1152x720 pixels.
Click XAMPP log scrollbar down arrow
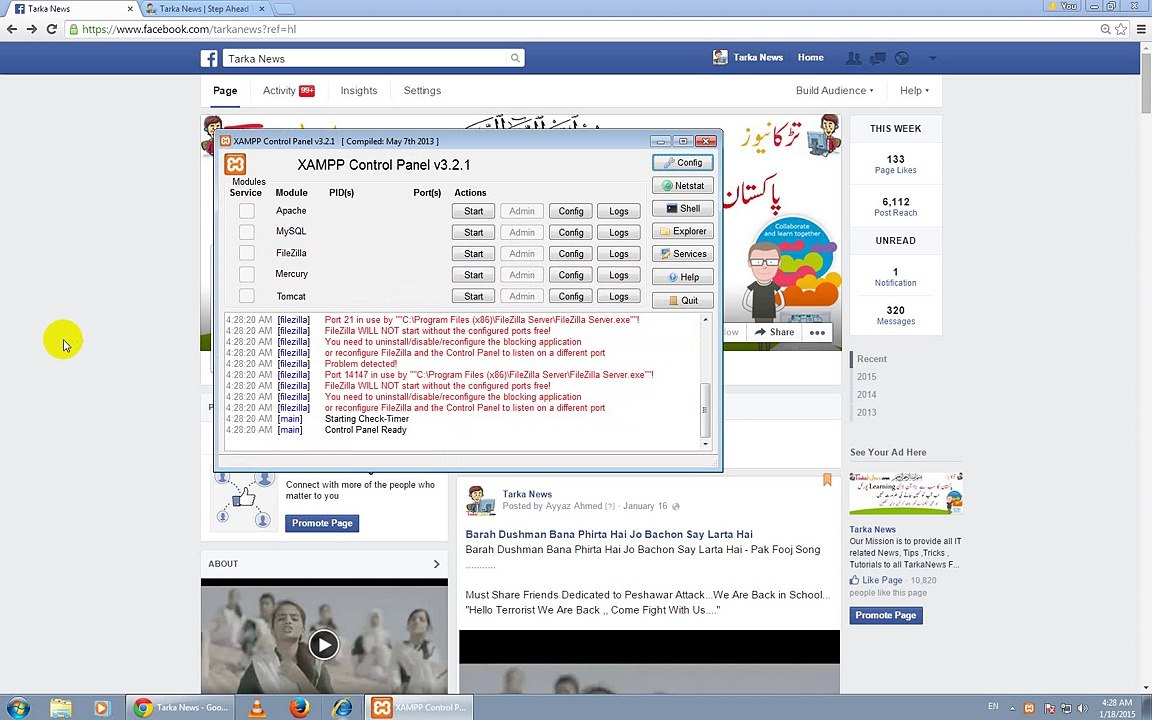[x=705, y=444]
